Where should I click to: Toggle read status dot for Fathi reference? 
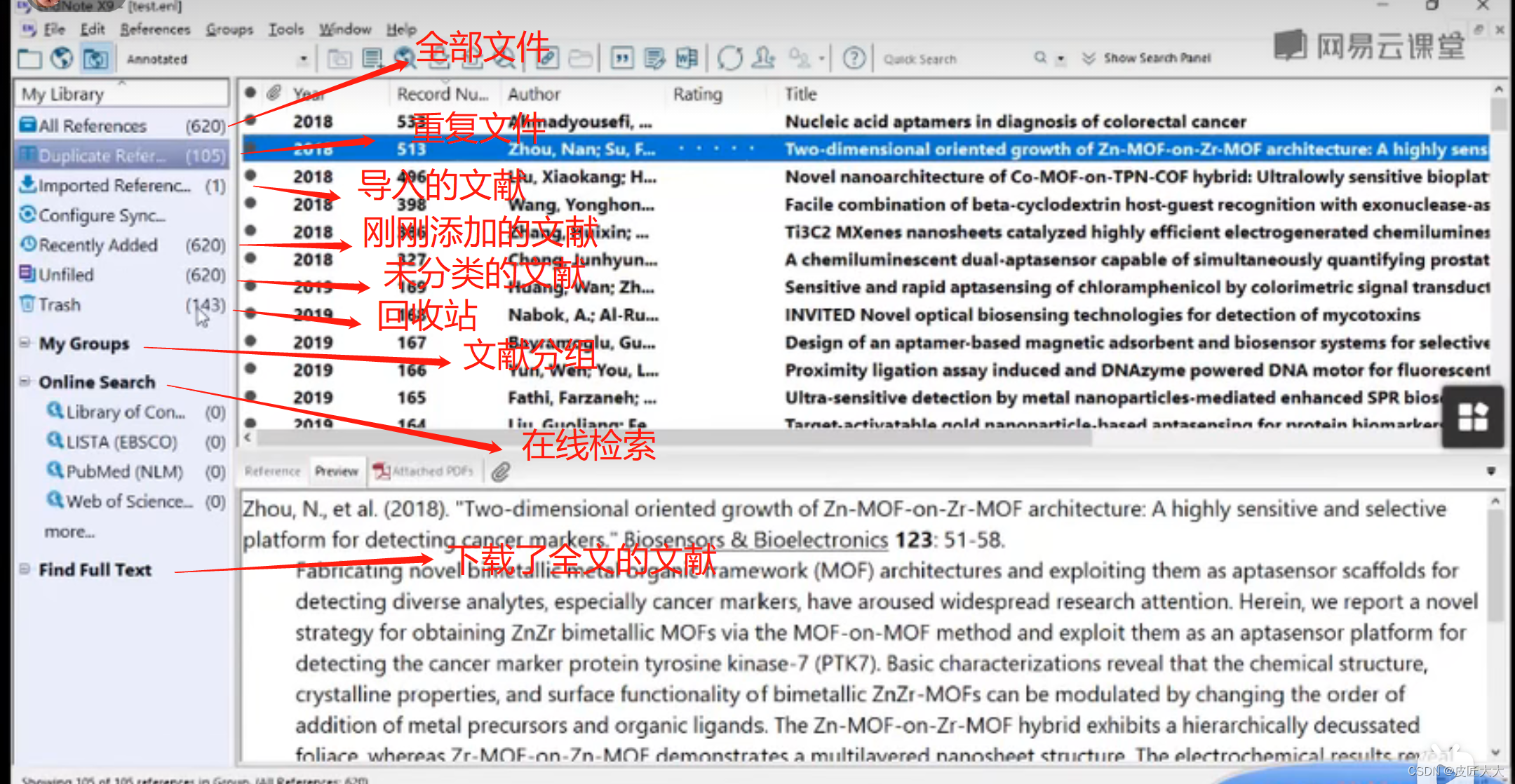pos(250,396)
